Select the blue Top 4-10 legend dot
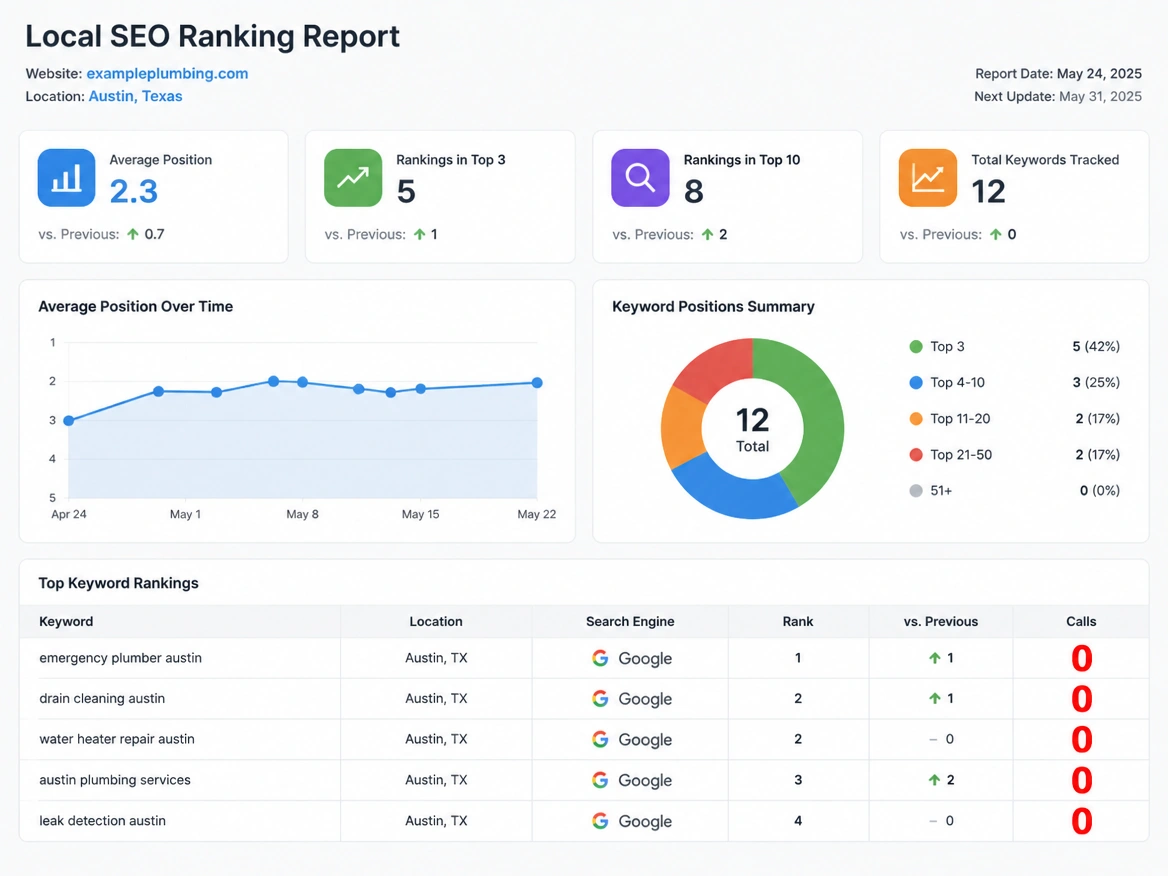 pyautogui.click(x=916, y=382)
